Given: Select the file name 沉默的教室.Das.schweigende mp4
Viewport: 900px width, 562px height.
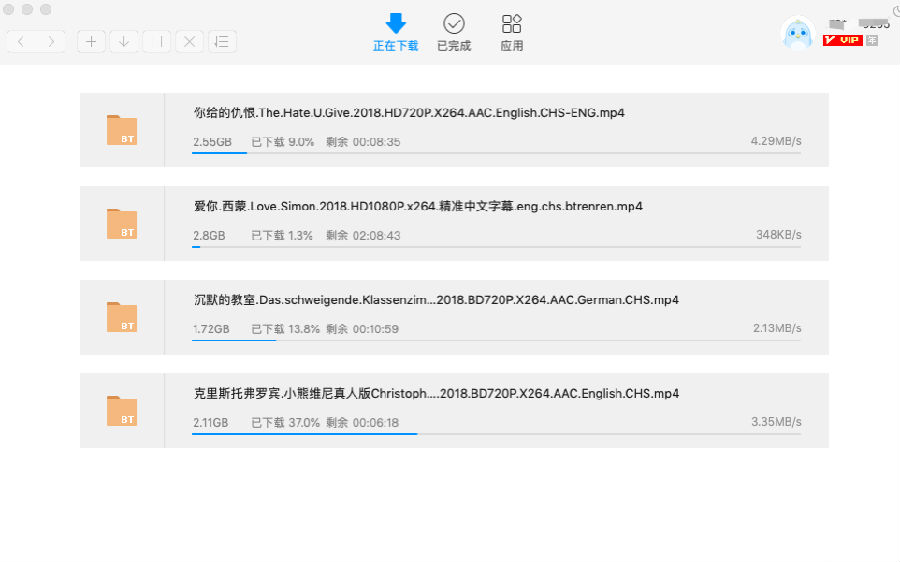Looking at the screenshot, I should tap(436, 300).
